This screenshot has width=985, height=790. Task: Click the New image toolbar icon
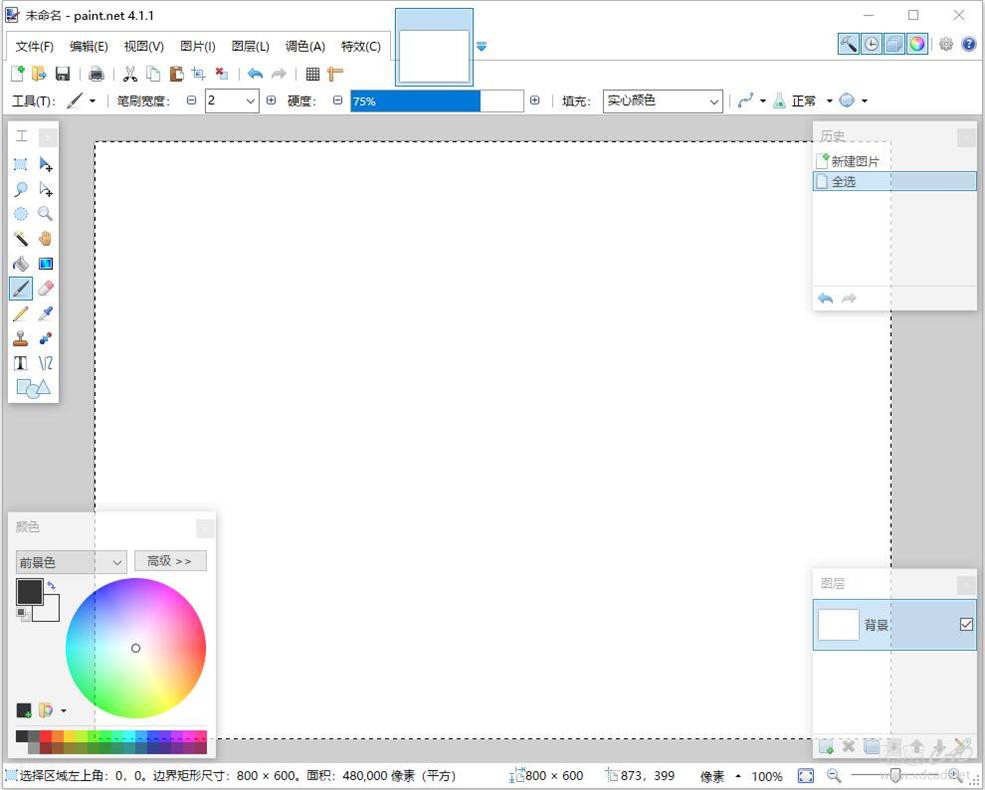pos(18,73)
